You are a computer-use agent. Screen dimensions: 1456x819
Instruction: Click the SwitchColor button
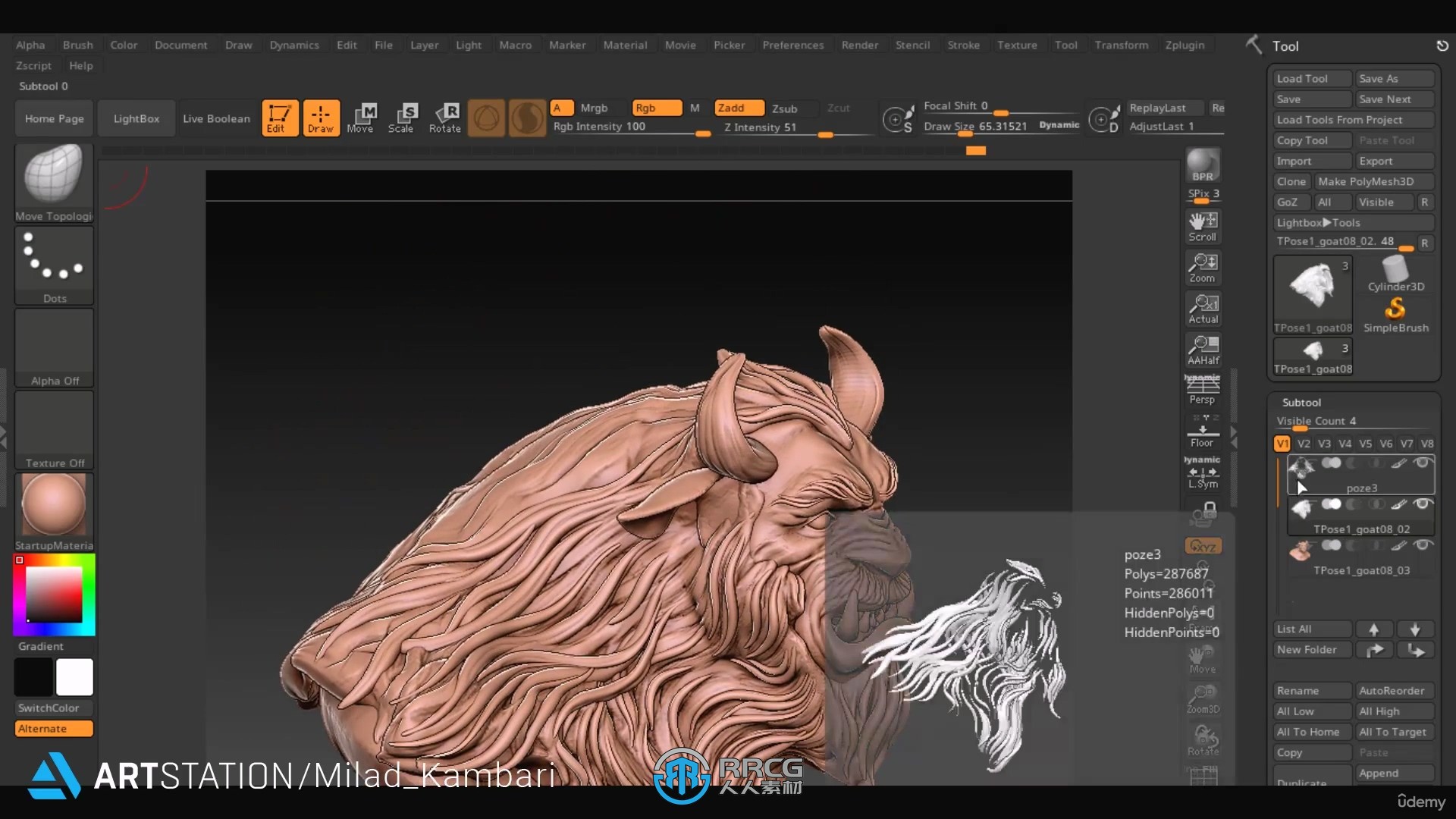[54, 708]
